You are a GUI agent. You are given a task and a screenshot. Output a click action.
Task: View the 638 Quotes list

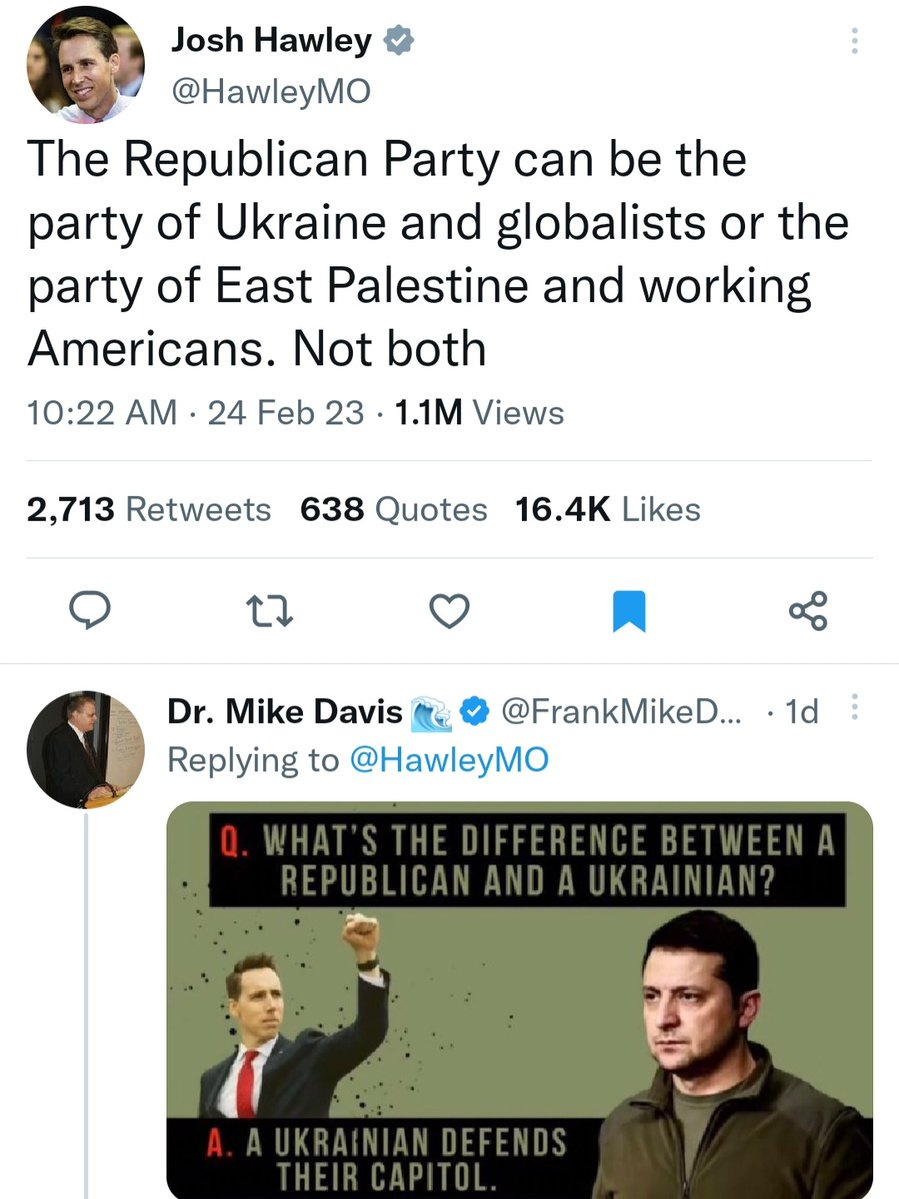(393, 509)
